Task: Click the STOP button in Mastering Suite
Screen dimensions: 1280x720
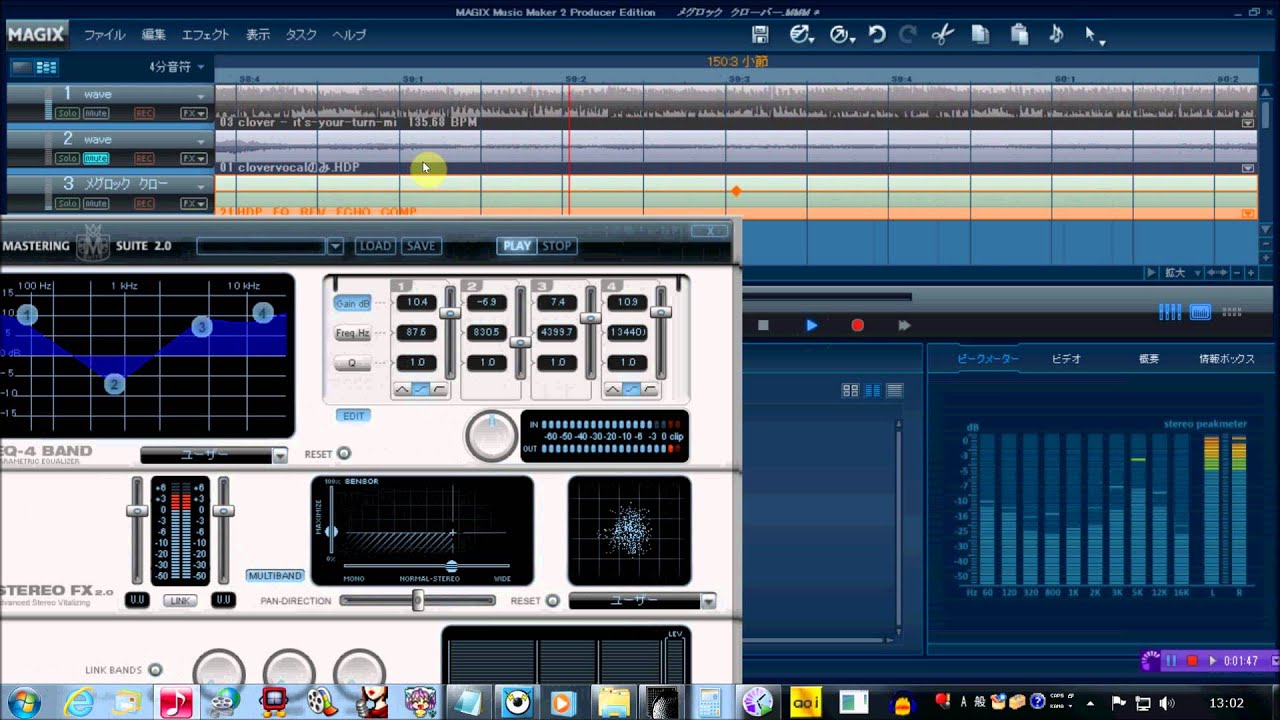Action: 557,246
